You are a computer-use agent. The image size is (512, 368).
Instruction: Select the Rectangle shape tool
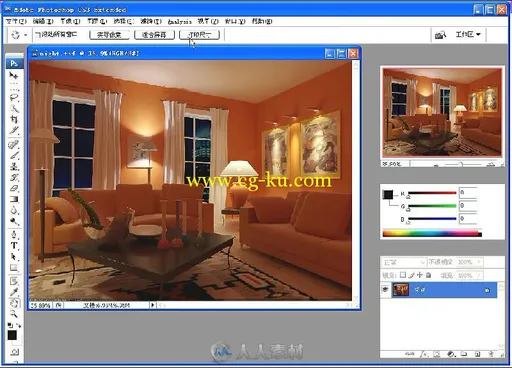click(x=14, y=268)
